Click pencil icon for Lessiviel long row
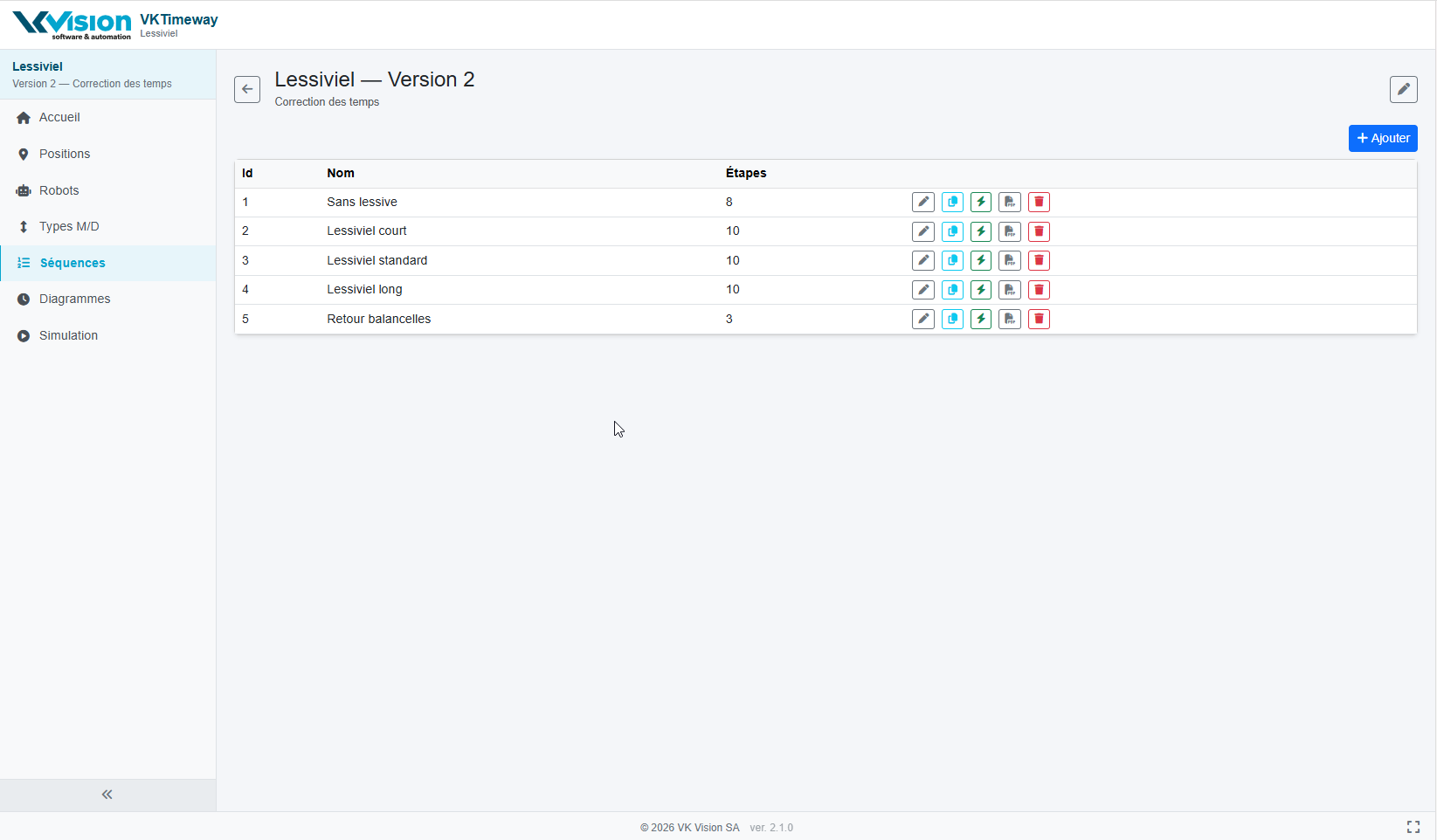The image size is (1437, 840). point(923,290)
